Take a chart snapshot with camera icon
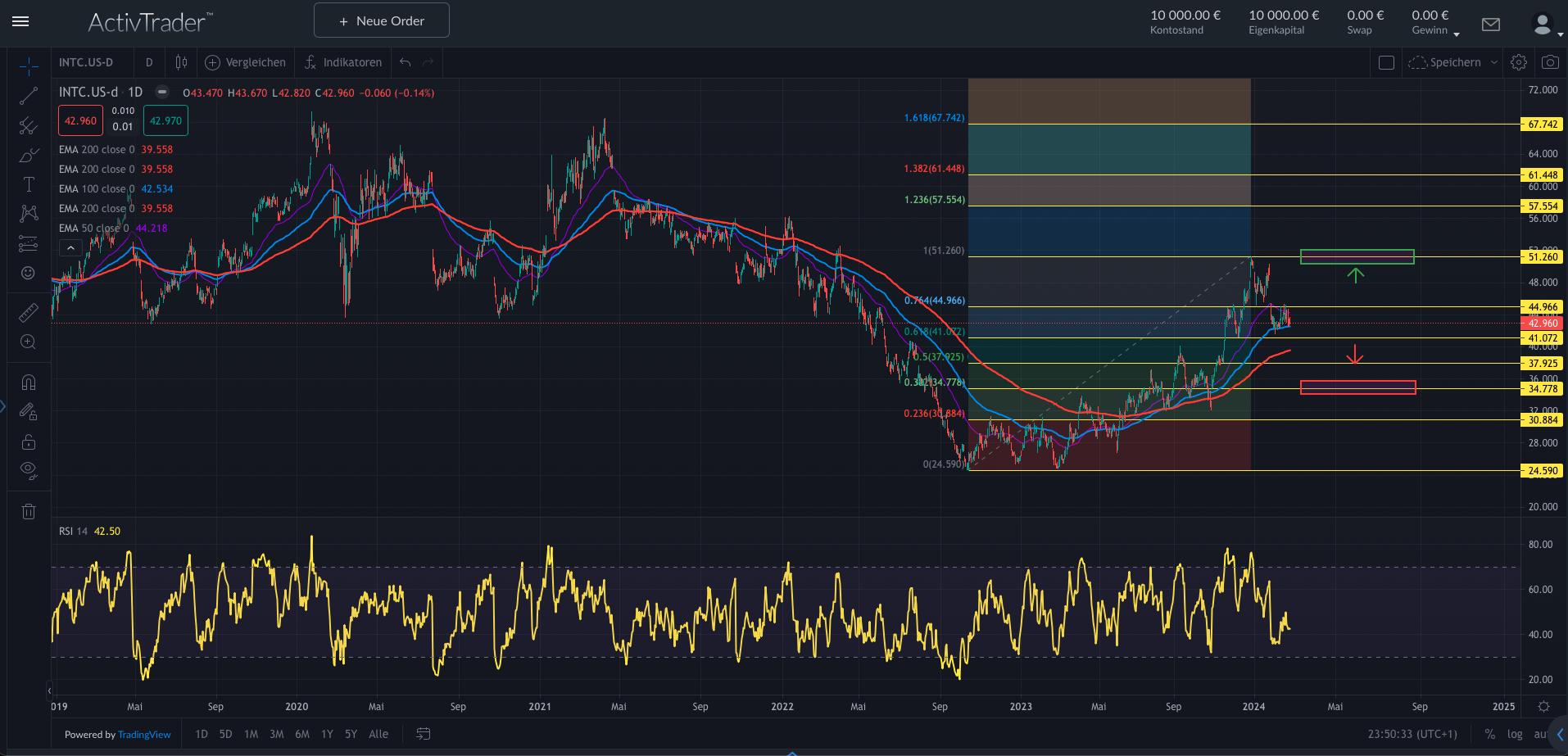 coord(1550,62)
